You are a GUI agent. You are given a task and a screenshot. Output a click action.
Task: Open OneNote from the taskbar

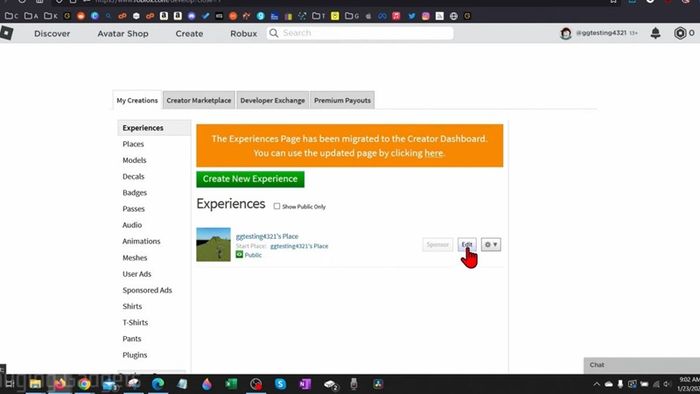(x=305, y=384)
